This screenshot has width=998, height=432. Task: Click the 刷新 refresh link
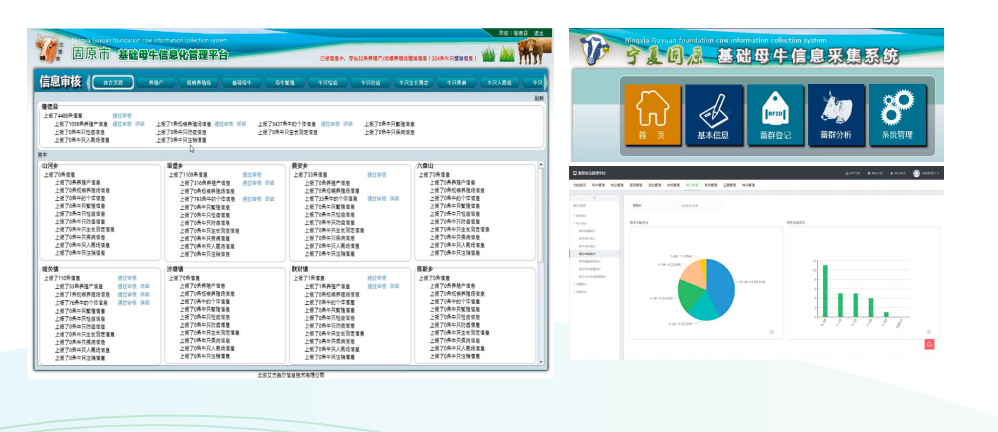click(x=539, y=98)
